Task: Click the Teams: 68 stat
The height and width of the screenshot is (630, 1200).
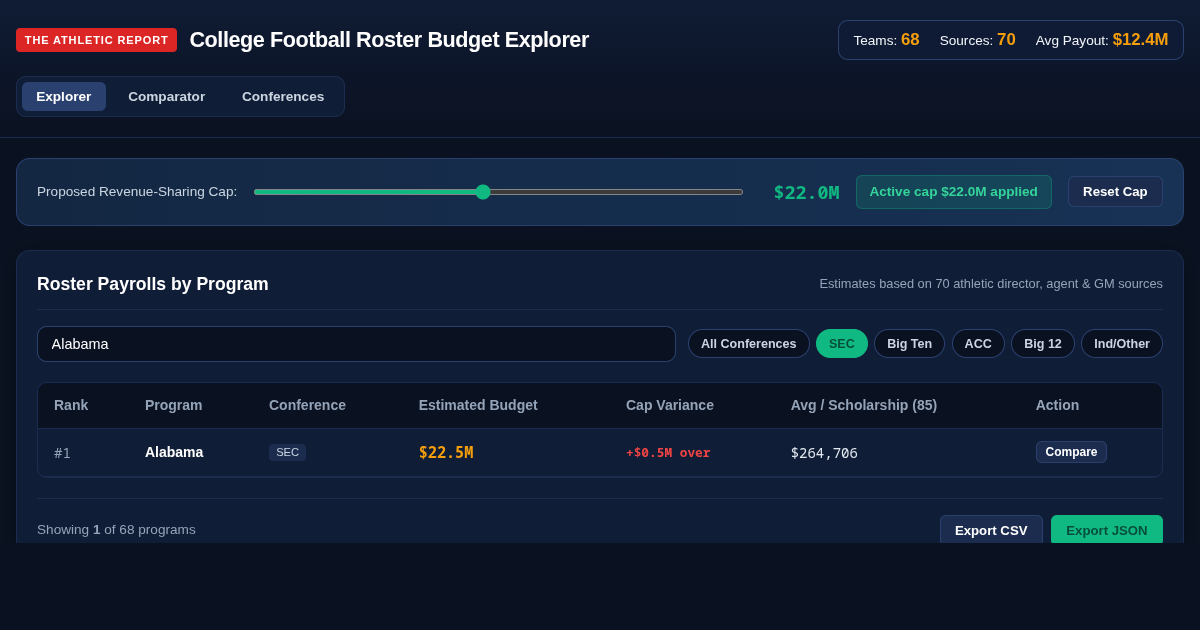Action: coord(886,40)
